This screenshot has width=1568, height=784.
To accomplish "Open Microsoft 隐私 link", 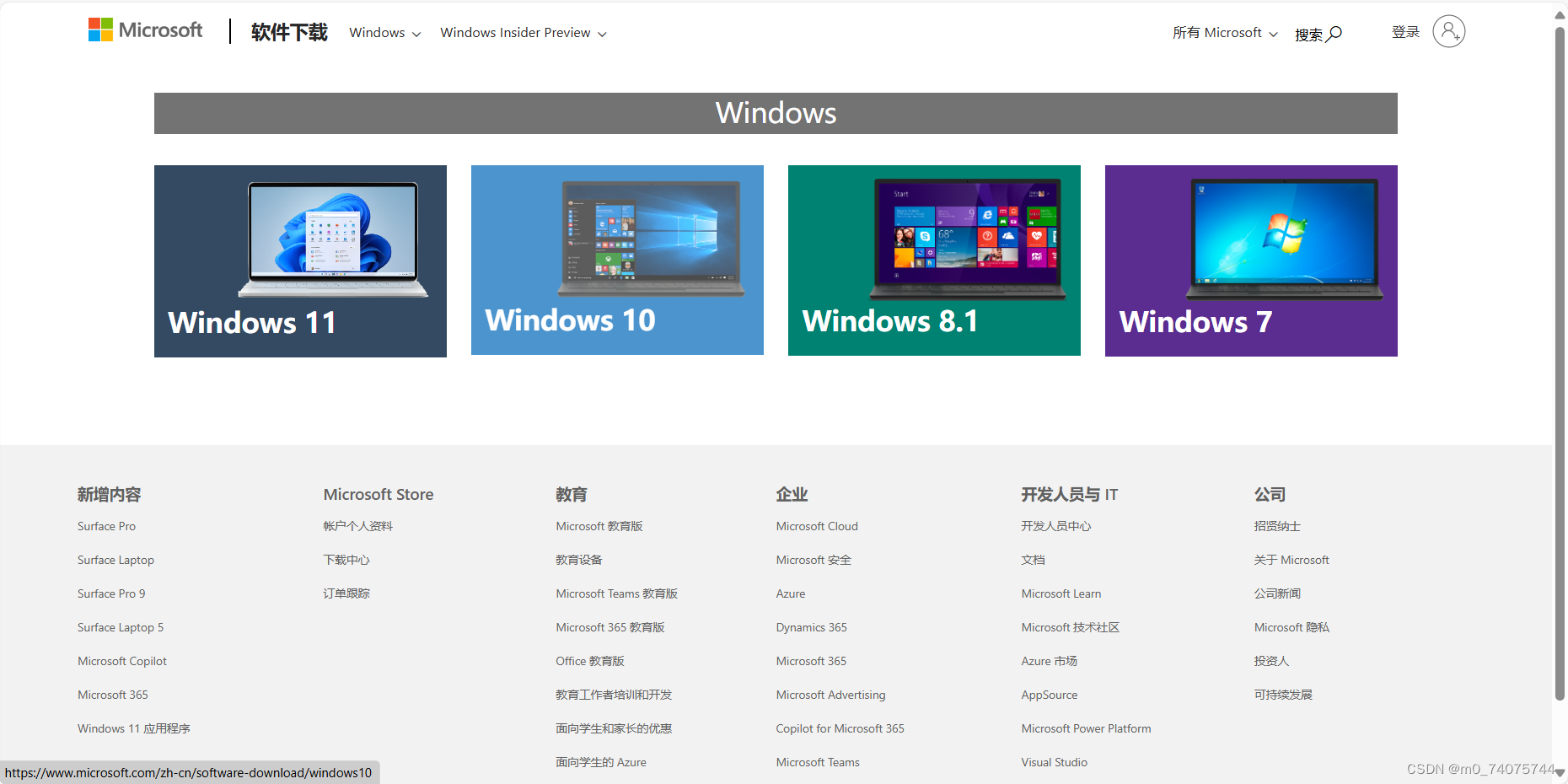I will point(1291,627).
